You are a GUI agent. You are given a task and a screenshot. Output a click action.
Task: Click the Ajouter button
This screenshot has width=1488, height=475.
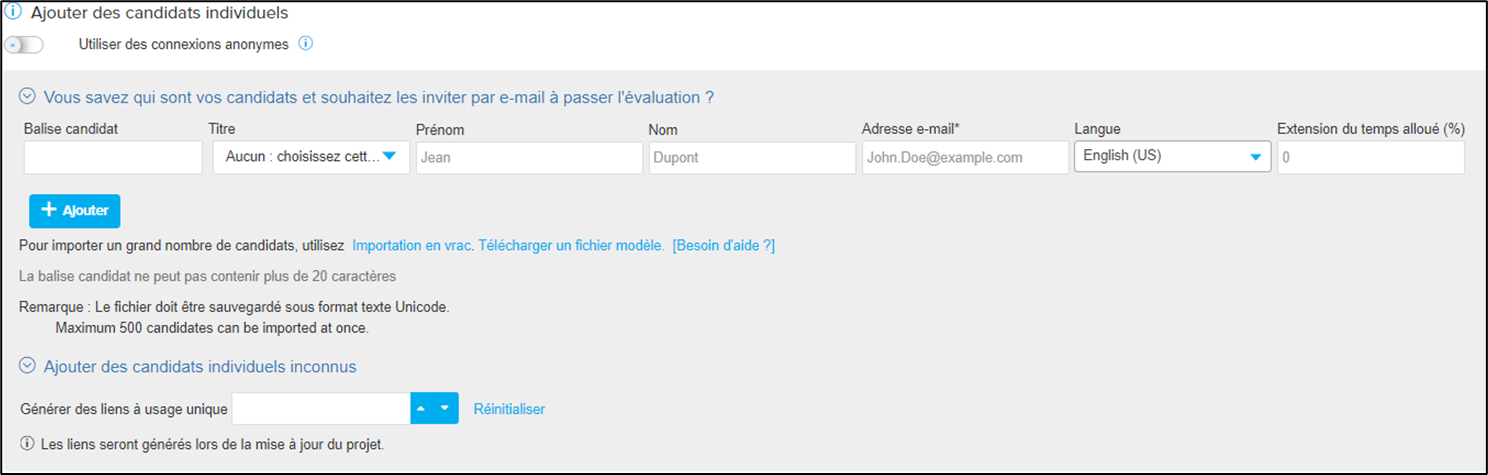point(74,211)
